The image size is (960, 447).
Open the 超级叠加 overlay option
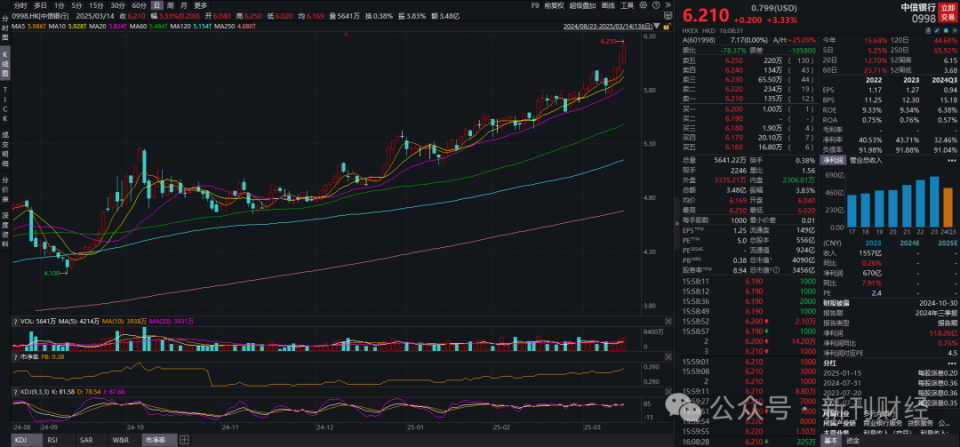[x=582, y=5]
